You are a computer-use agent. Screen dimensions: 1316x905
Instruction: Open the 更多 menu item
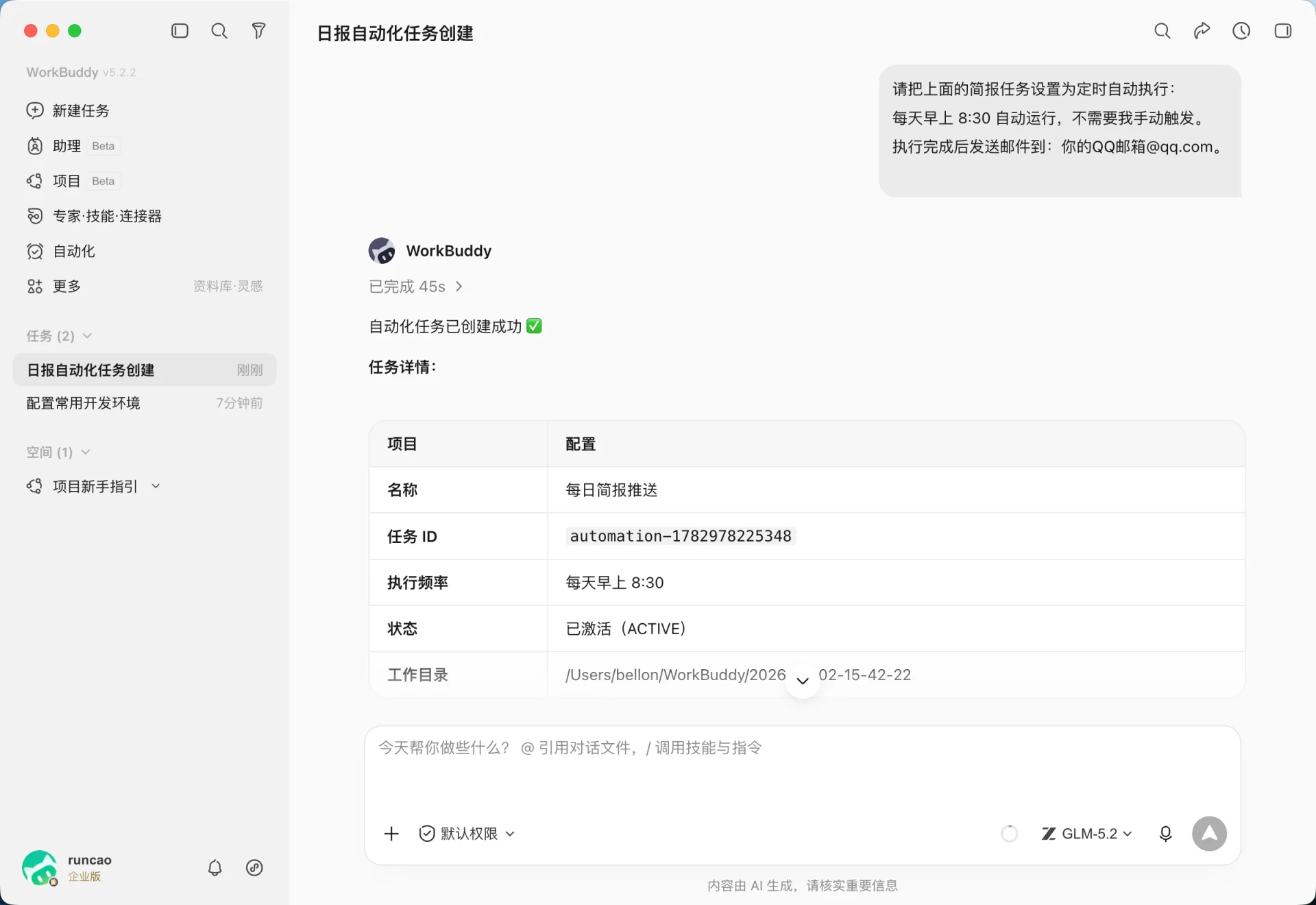pyautogui.click(x=54, y=286)
